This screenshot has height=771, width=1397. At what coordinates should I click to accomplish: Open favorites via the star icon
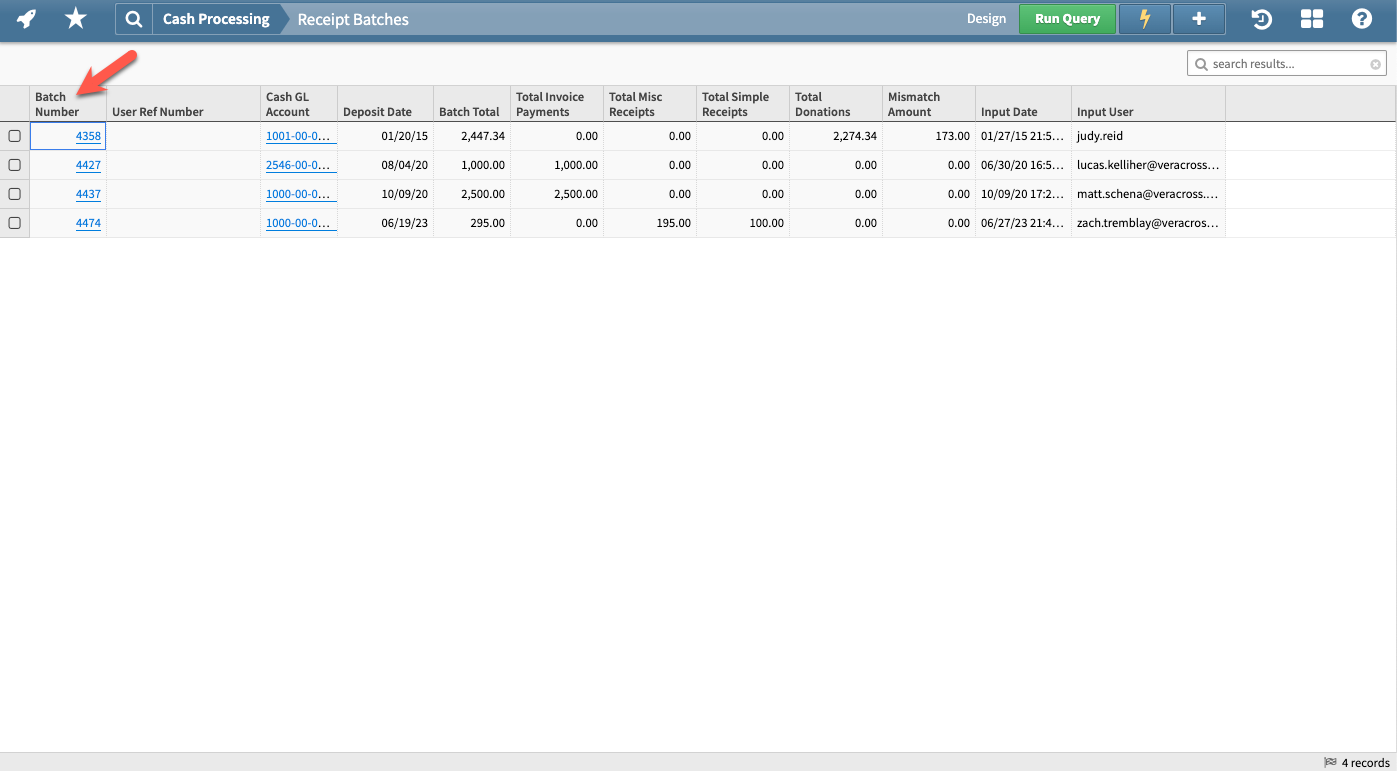point(75,18)
